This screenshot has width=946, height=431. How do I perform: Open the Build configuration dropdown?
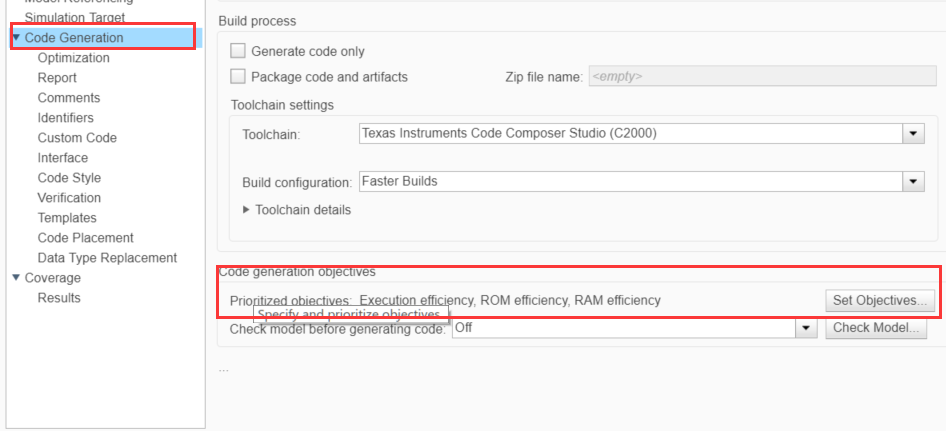(x=913, y=182)
